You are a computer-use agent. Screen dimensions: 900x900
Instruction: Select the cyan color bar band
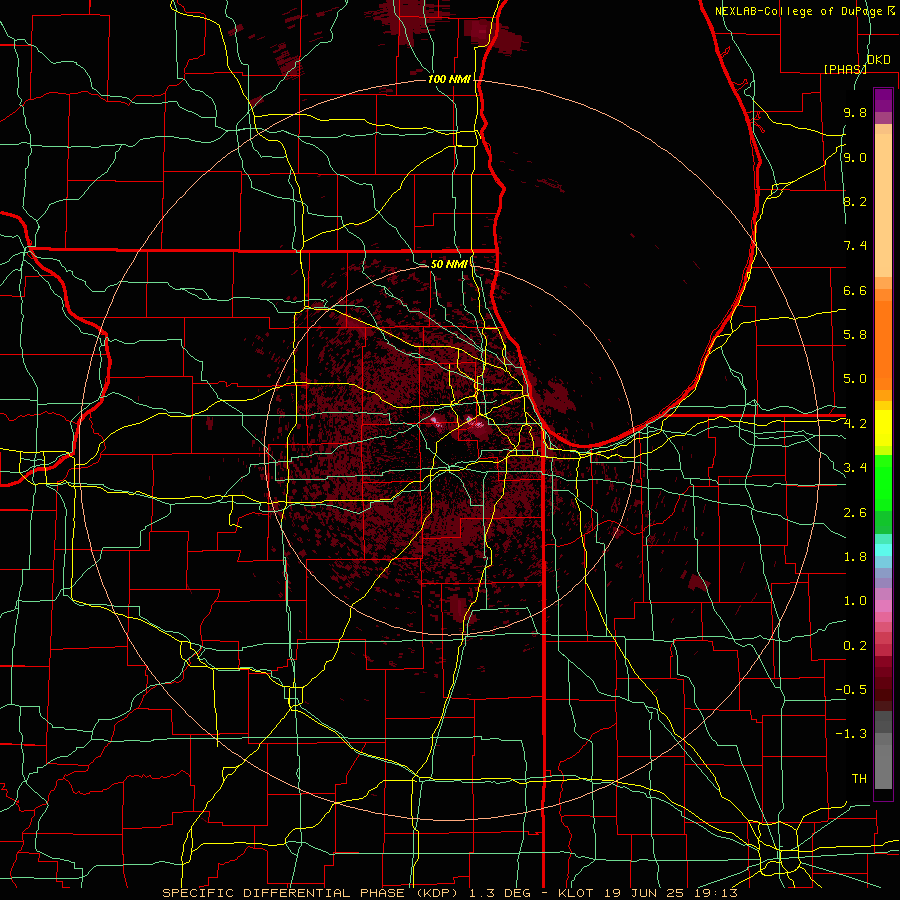click(x=883, y=550)
